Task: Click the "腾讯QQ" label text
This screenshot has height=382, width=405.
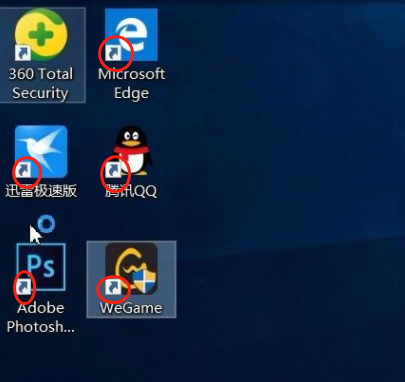Action: click(131, 191)
